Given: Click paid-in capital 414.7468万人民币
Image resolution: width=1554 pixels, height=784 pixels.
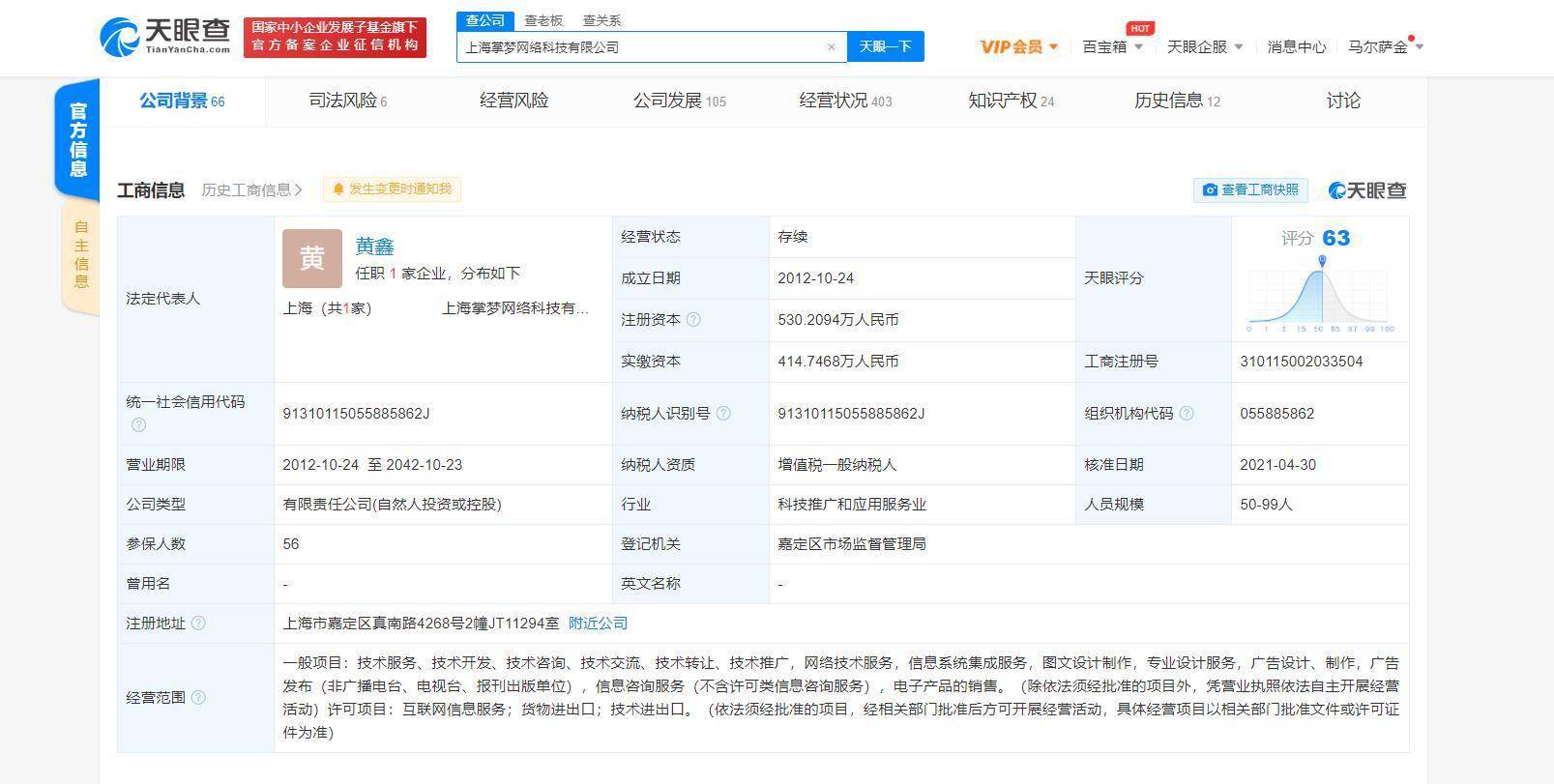Looking at the screenshot, I should click(837, 362).
